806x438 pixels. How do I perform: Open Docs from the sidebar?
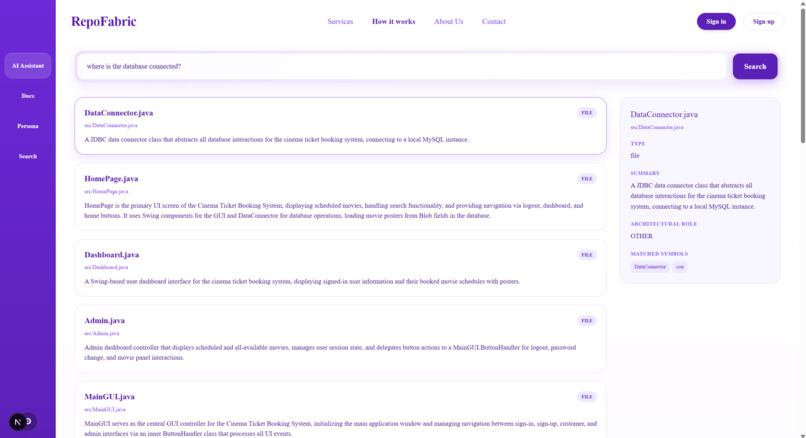pos(28,96)
